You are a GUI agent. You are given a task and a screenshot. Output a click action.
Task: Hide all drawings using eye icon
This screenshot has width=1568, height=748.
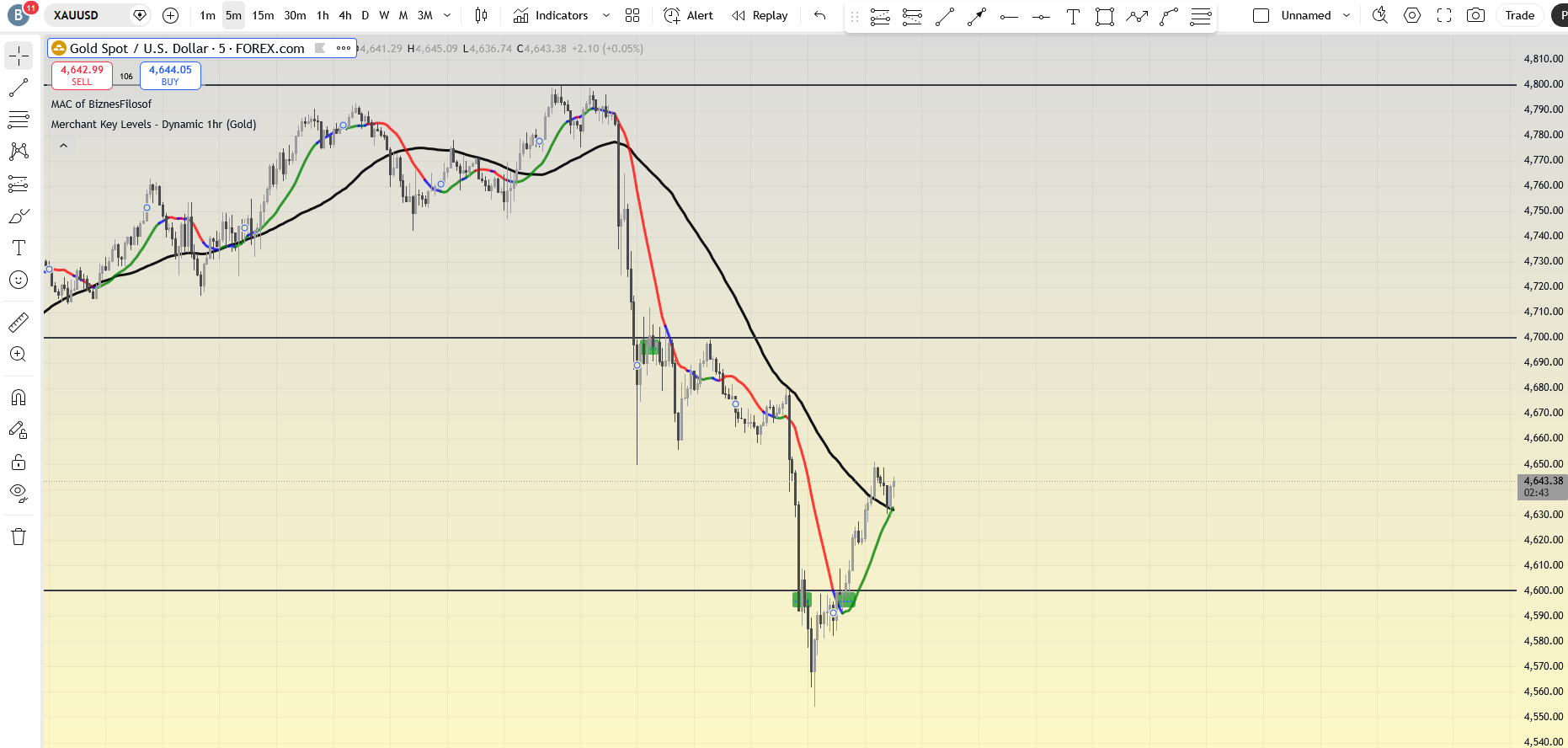[19, 493]
